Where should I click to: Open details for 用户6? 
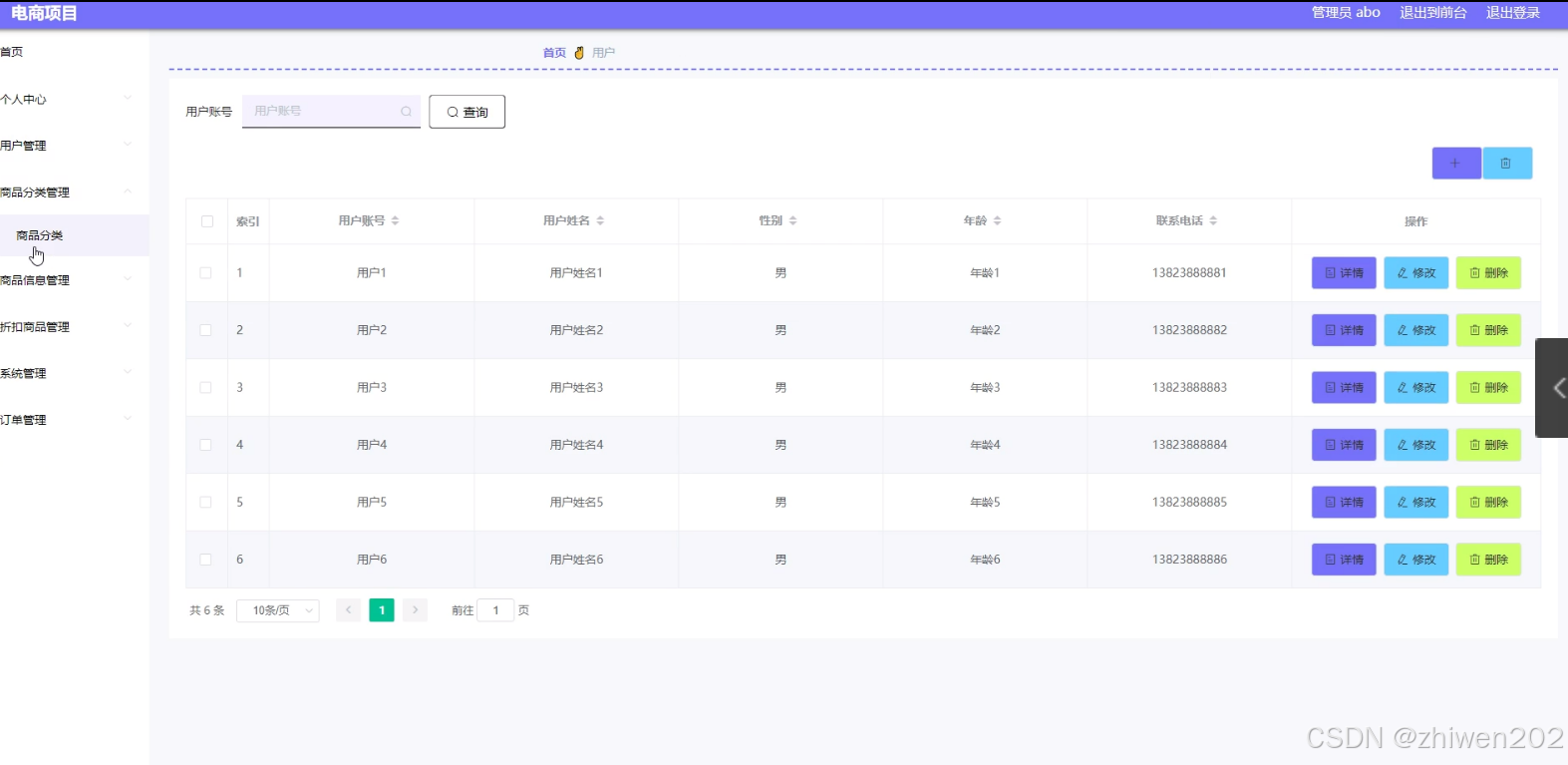(x=1344, y=560)
